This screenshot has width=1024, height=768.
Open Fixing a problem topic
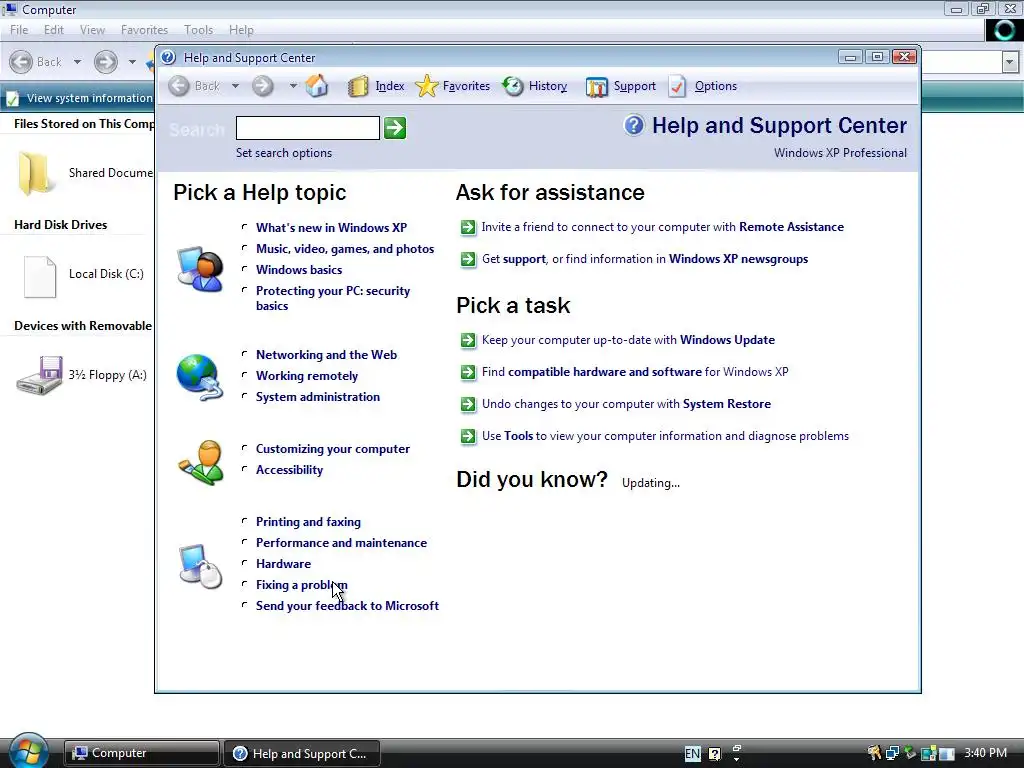pyautogui.click(x=301, y=585)
